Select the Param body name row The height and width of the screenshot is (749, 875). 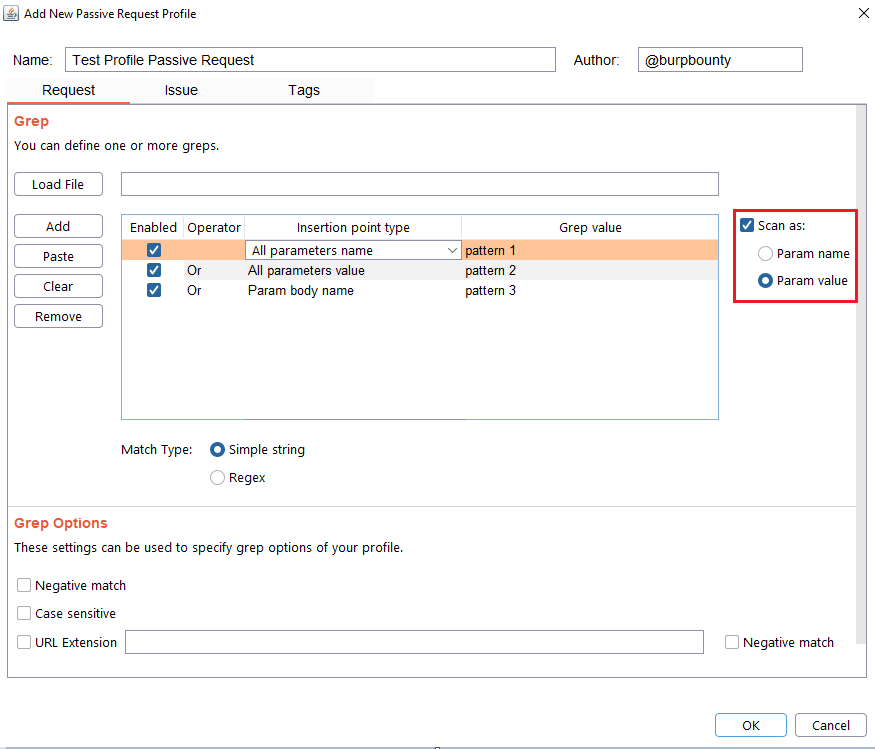point(300,291)
